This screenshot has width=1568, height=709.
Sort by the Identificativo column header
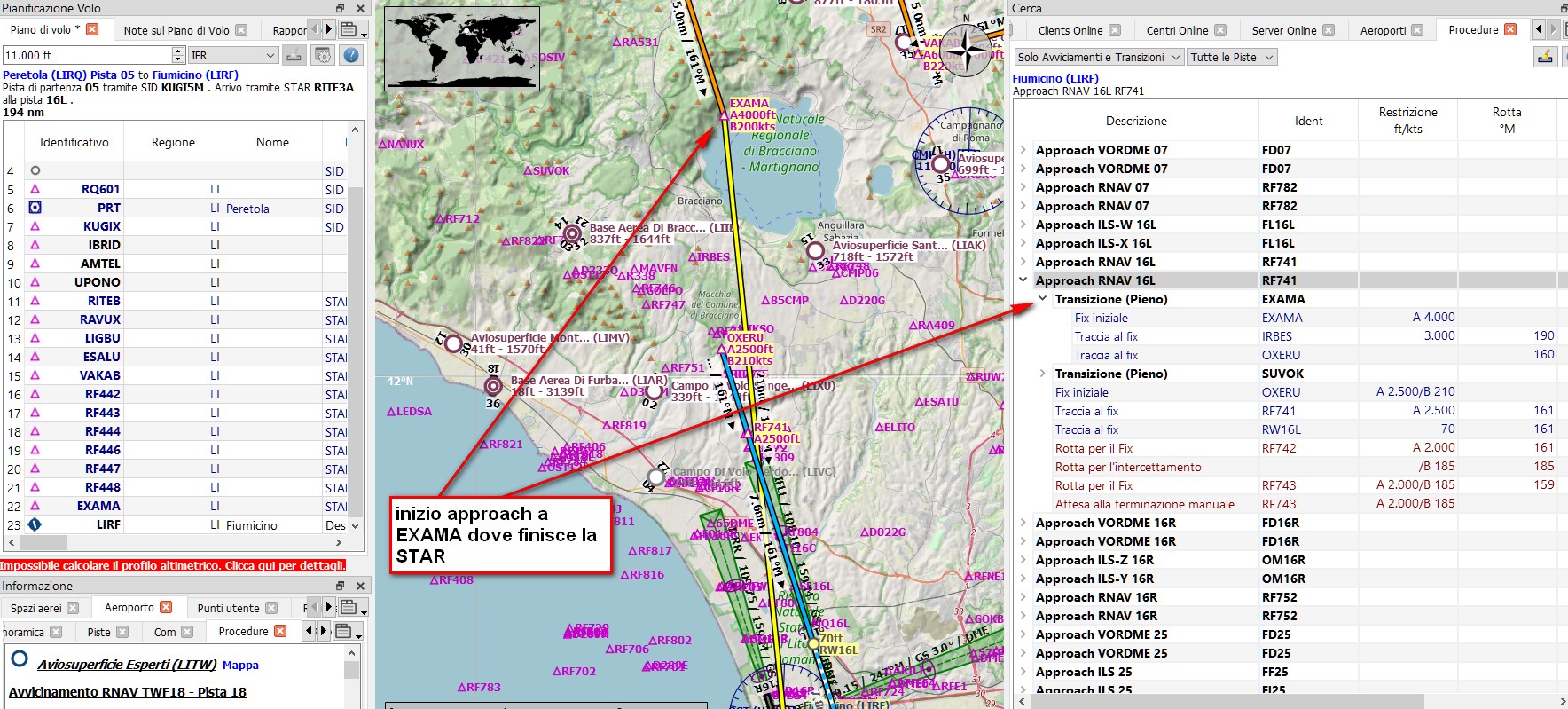pyautogui.click(x=74, y=142)
